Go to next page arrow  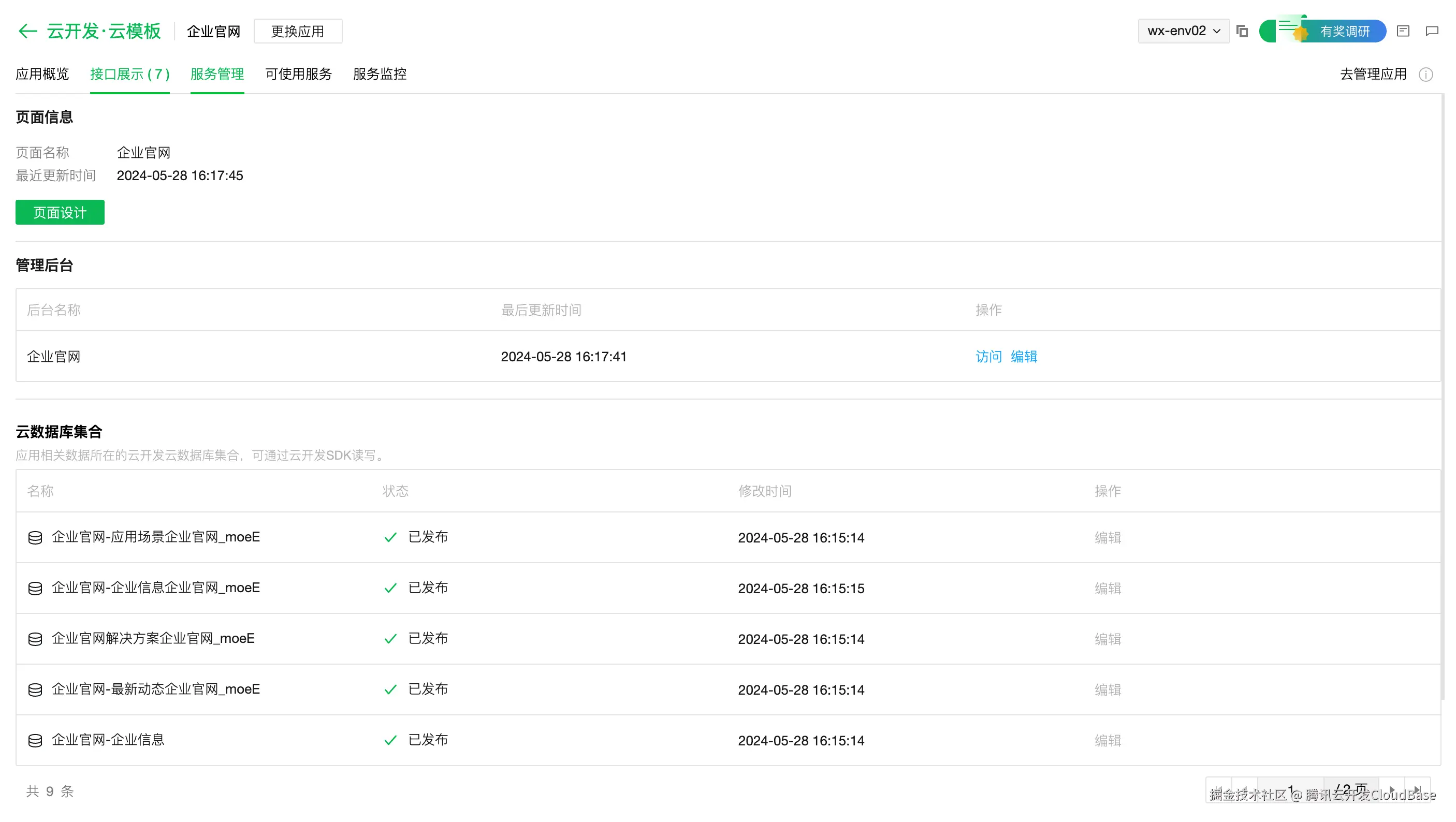[x=1392, y=789]
